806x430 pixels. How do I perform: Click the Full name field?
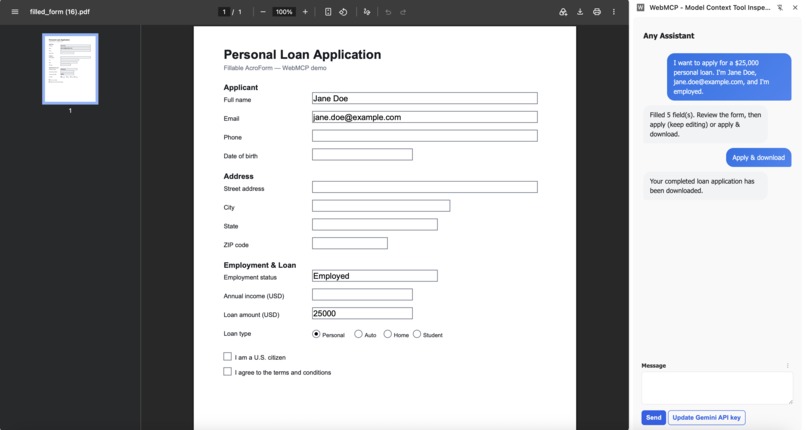[425, 98]
